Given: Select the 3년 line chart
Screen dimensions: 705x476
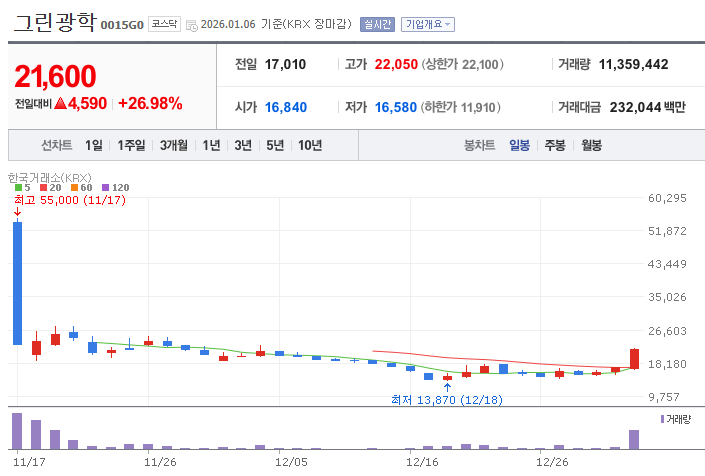Looking at the screenshot, I should coord(243,145).
